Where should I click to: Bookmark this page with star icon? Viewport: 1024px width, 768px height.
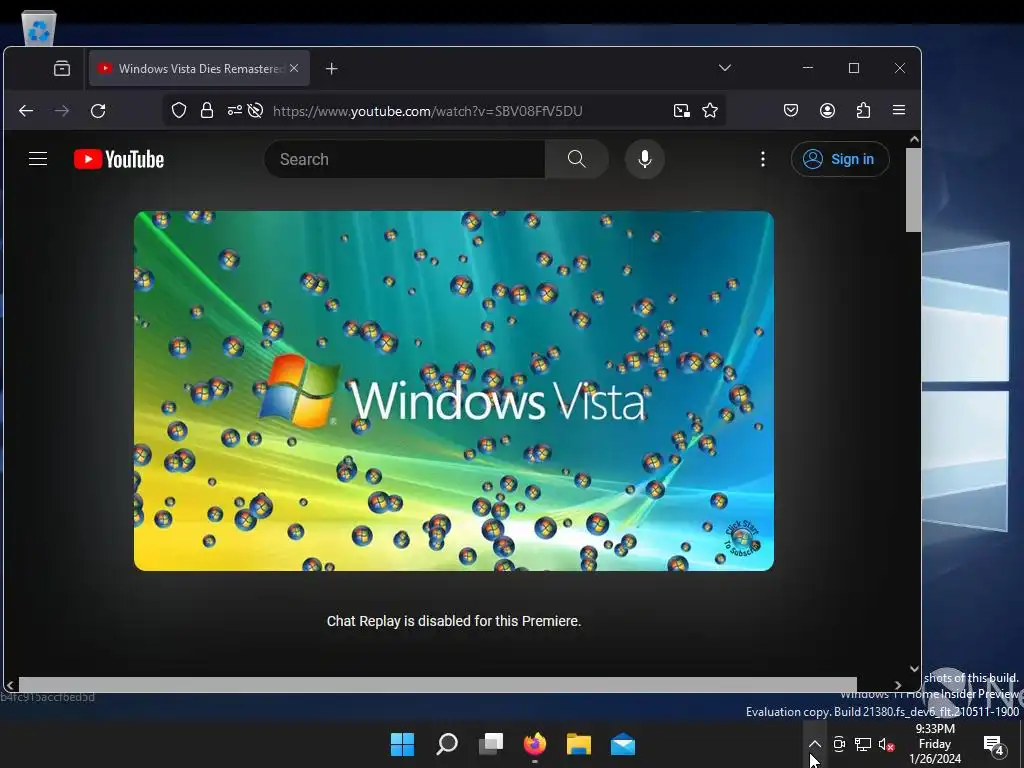click(x=710, y=110)
